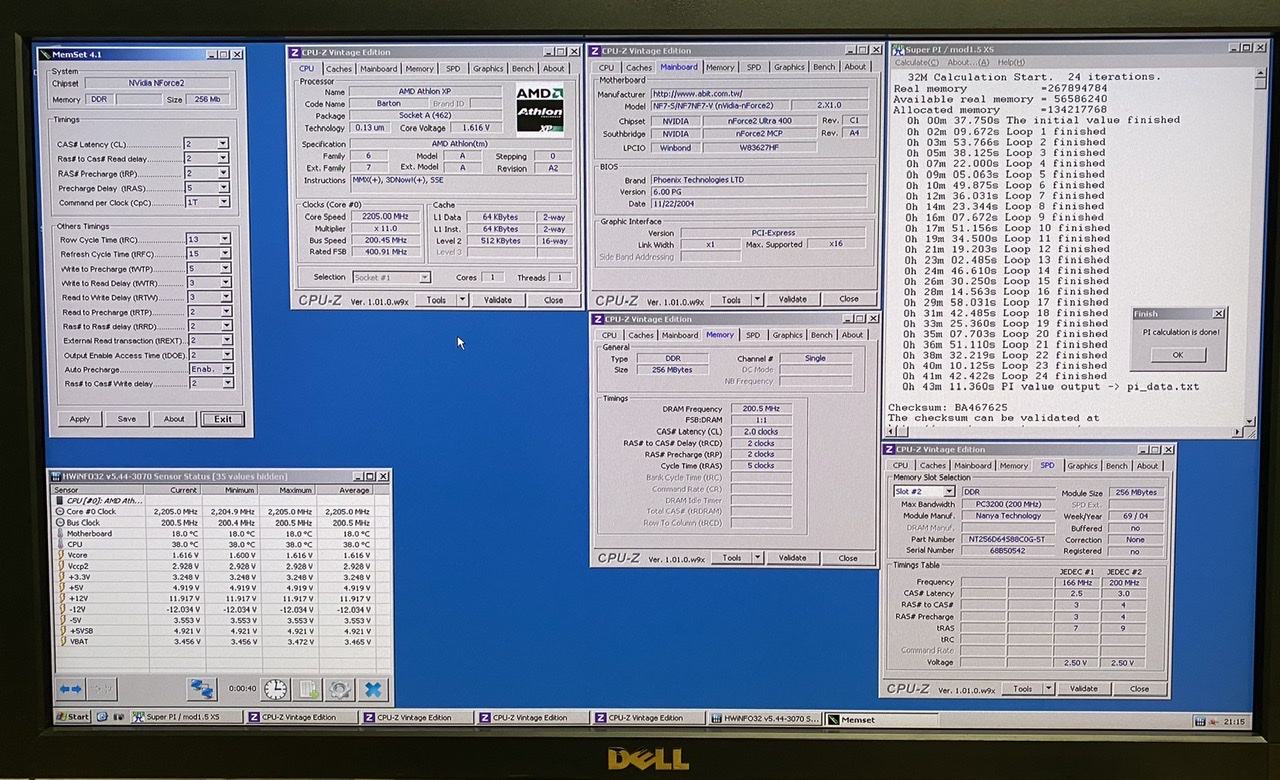Viewport: 1280px width, 780px height.
Task: Open Write to Precharge (tWTP) dropdown
Action: (225, 269)
